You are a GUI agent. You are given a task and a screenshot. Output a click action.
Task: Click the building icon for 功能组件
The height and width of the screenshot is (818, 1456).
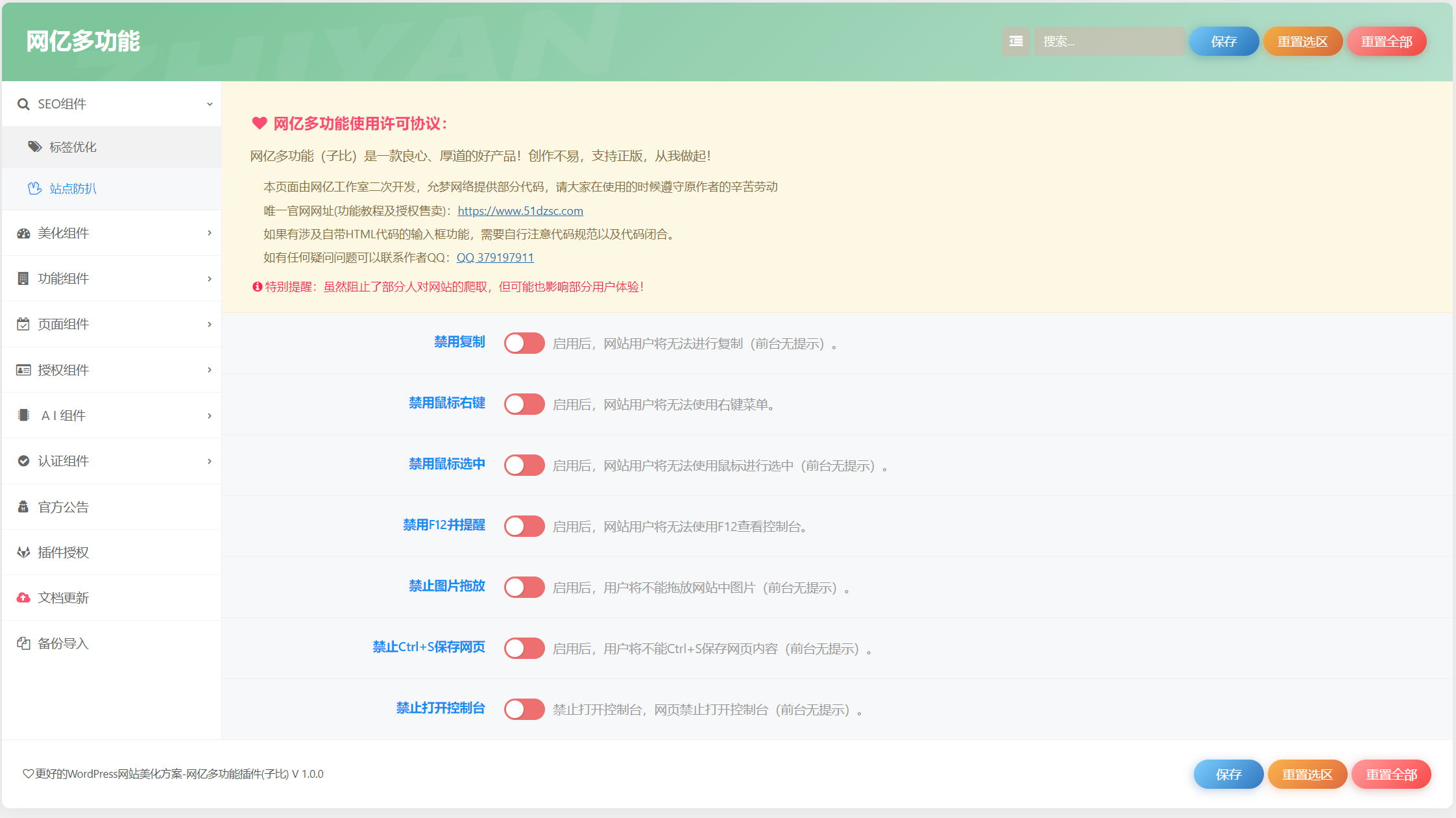point(23,279)
